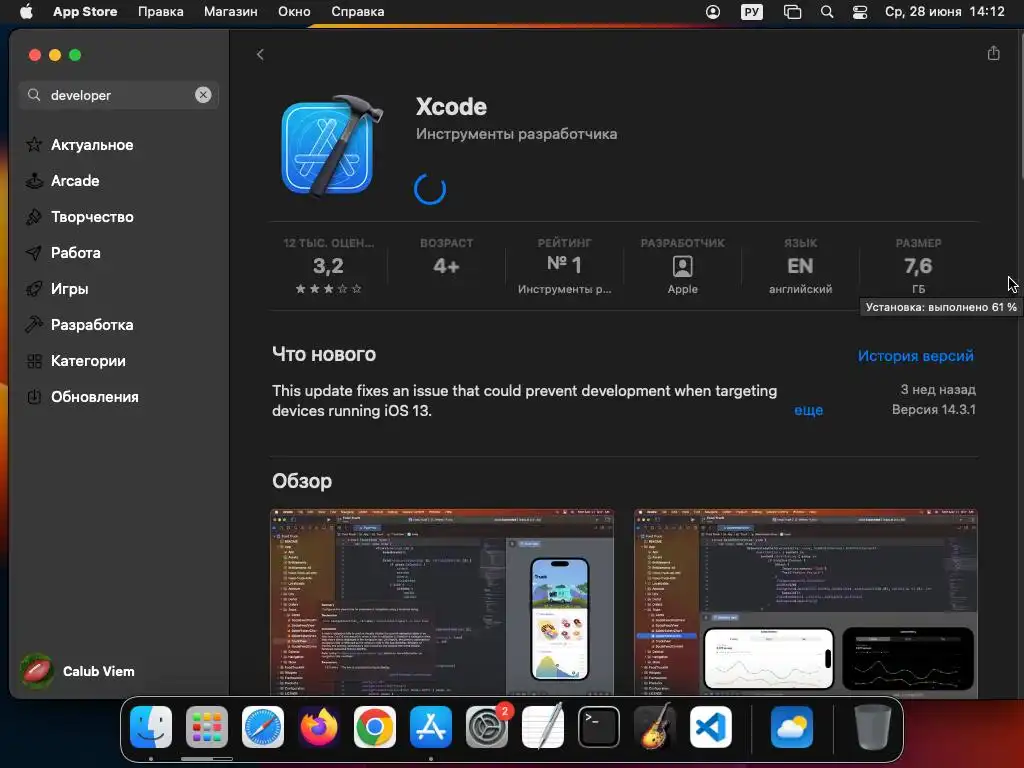Click the Stage Manager windows icon in menu bar
Screen dimensions: 1024x768
tap(792, 12)
